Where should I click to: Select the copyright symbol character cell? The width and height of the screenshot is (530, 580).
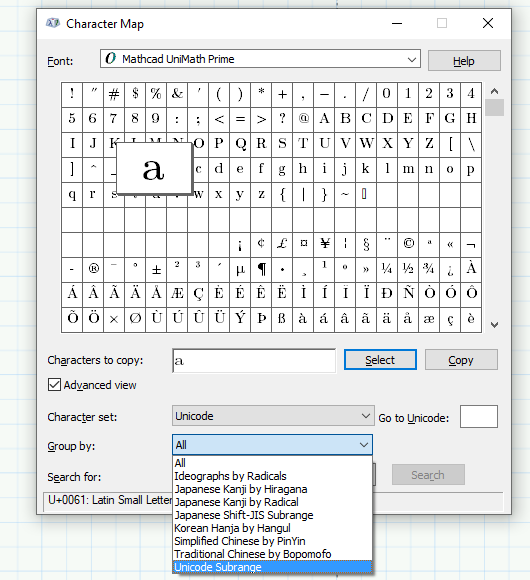(408, 244)
